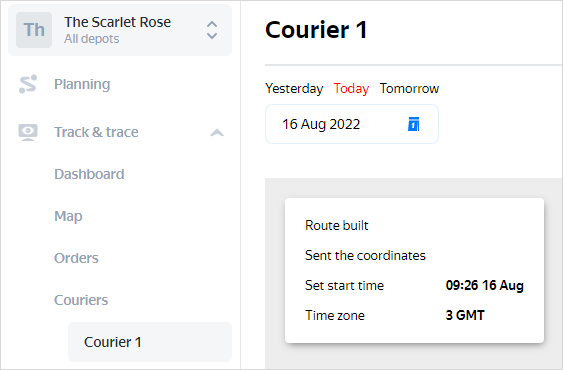Switch date to Tomorrow
The height and width of the screenshot is (370, 563).
409,88
